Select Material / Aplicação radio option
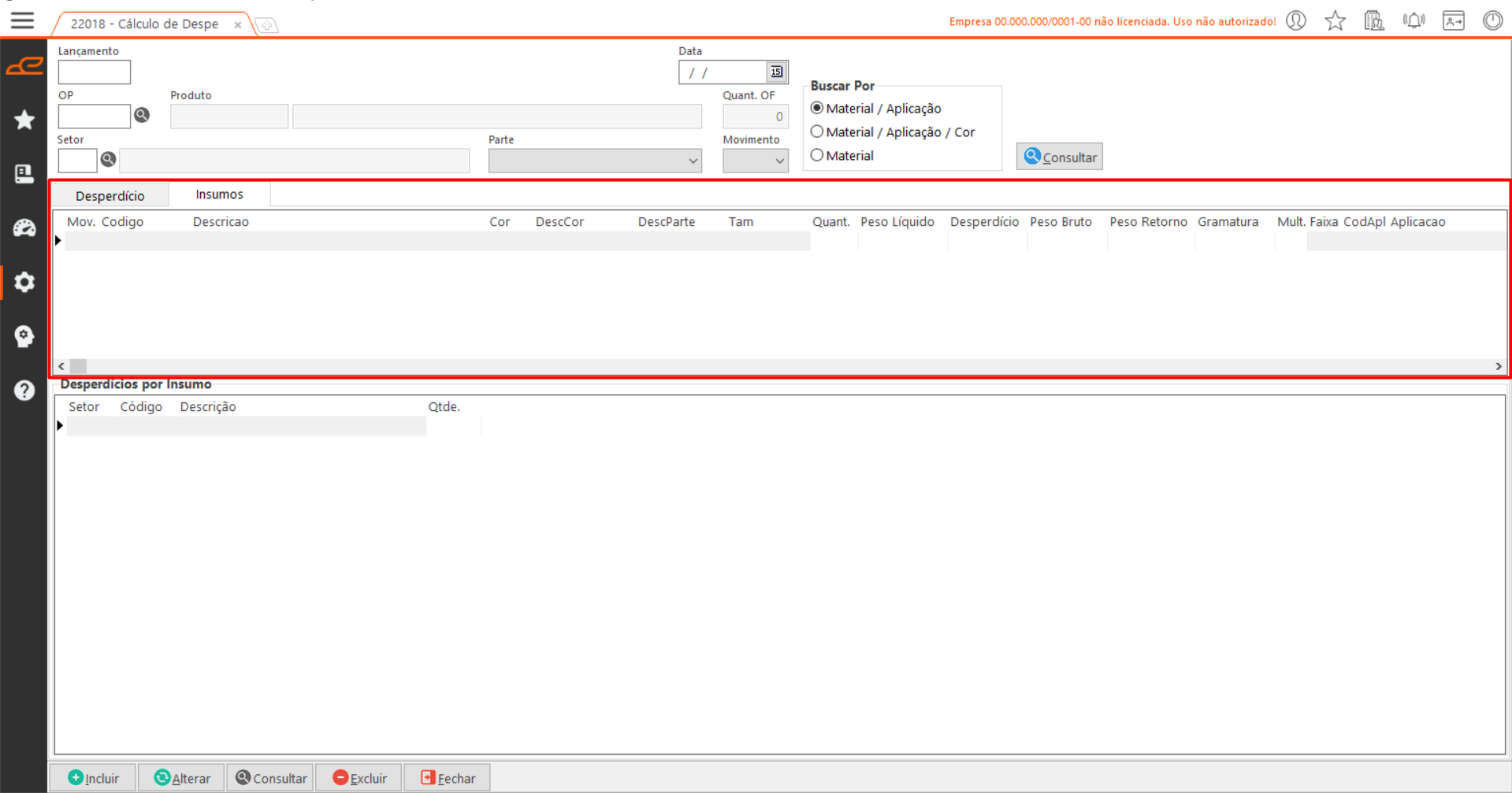The image size is (1512, 793). point(817,109)
